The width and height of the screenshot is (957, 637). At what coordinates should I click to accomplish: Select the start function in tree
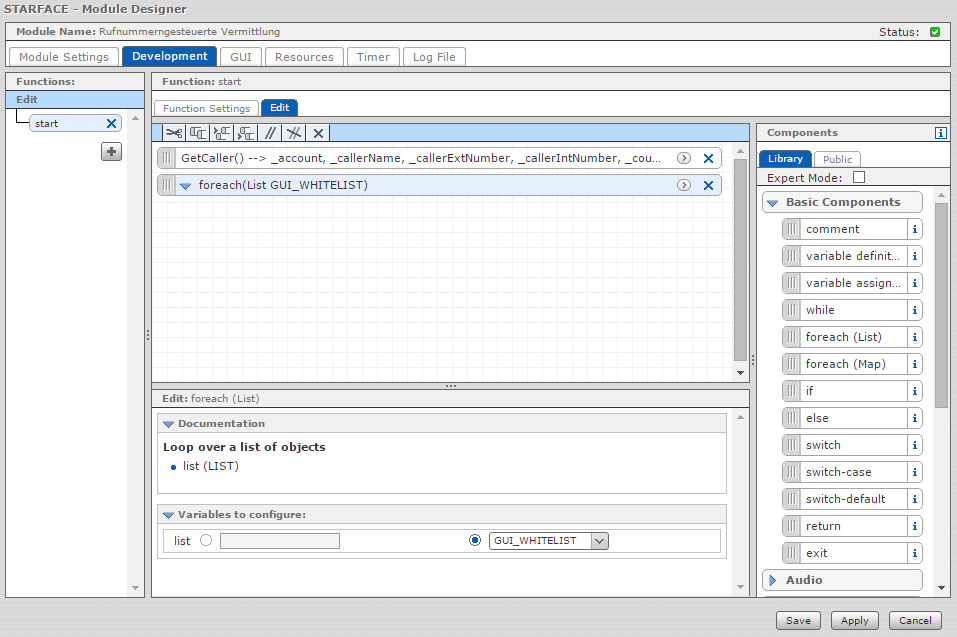point(67,123)
